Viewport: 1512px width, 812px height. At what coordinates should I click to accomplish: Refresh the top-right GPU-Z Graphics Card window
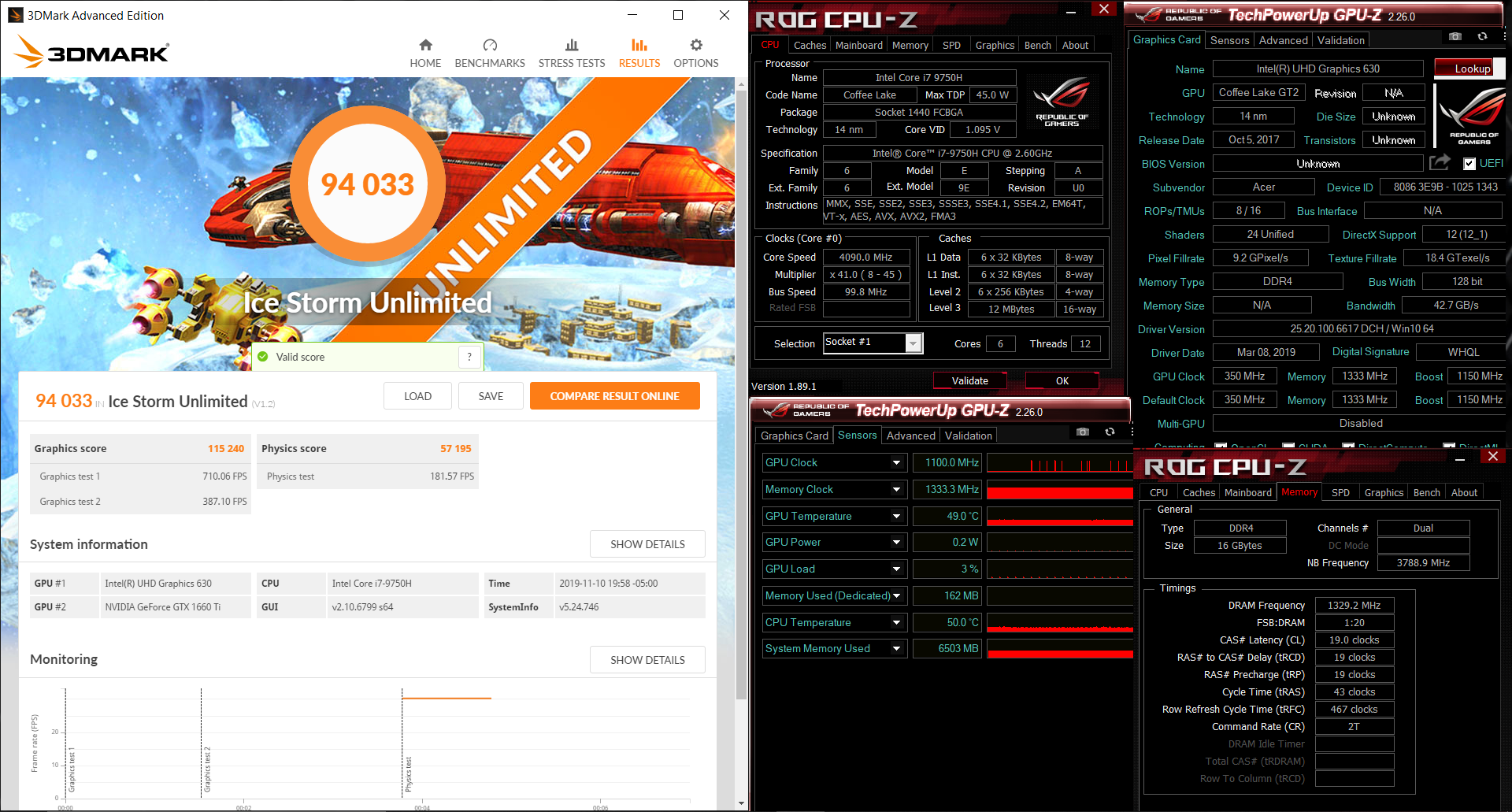tap(1482, 37)
